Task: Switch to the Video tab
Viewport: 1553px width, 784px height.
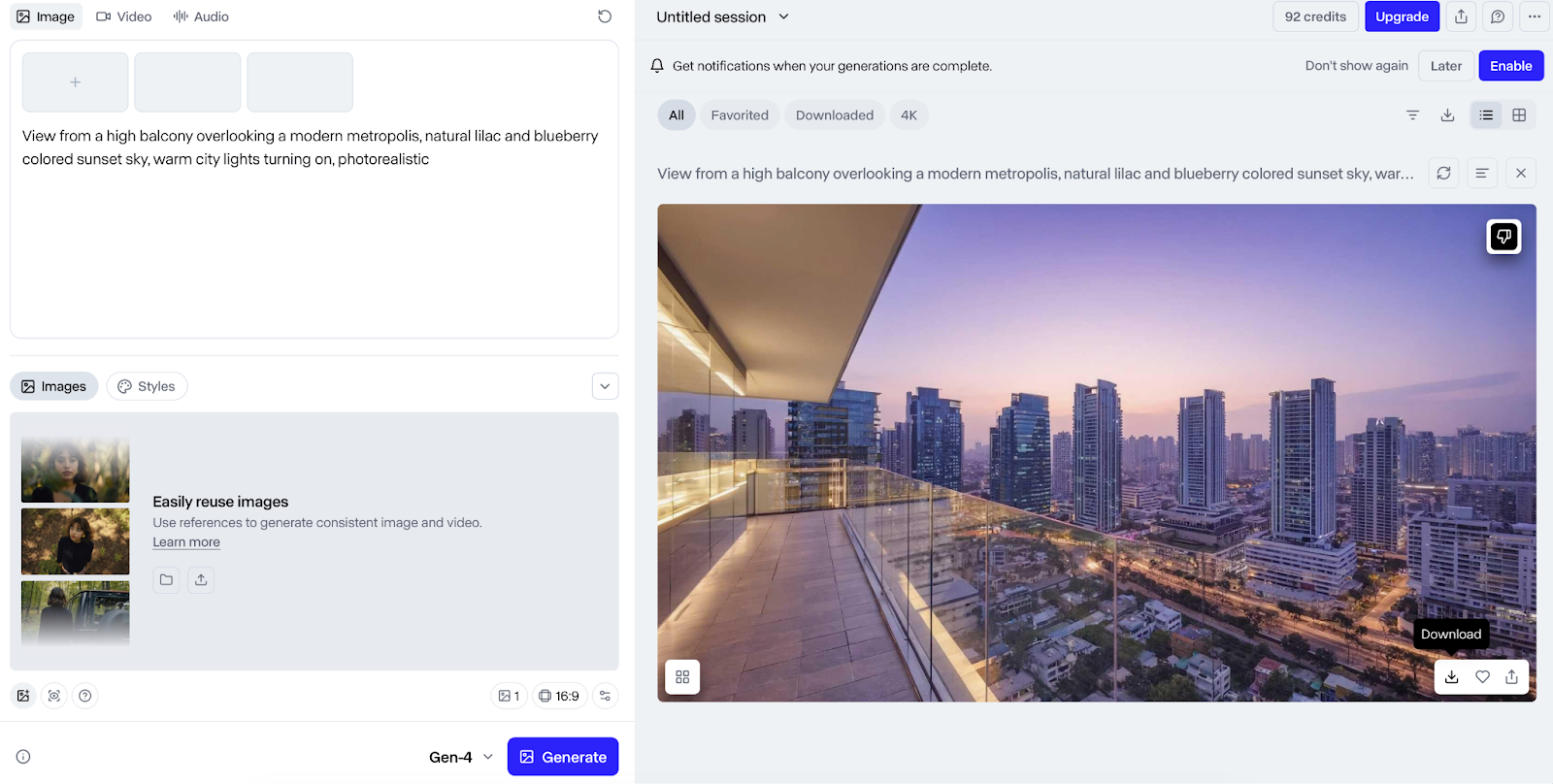Action: point(124,16)
